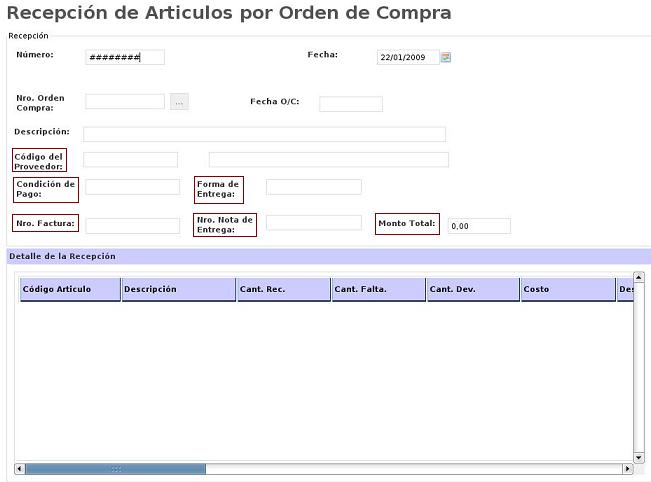Click the Cant. Rec. column header

tap(282, 289)
